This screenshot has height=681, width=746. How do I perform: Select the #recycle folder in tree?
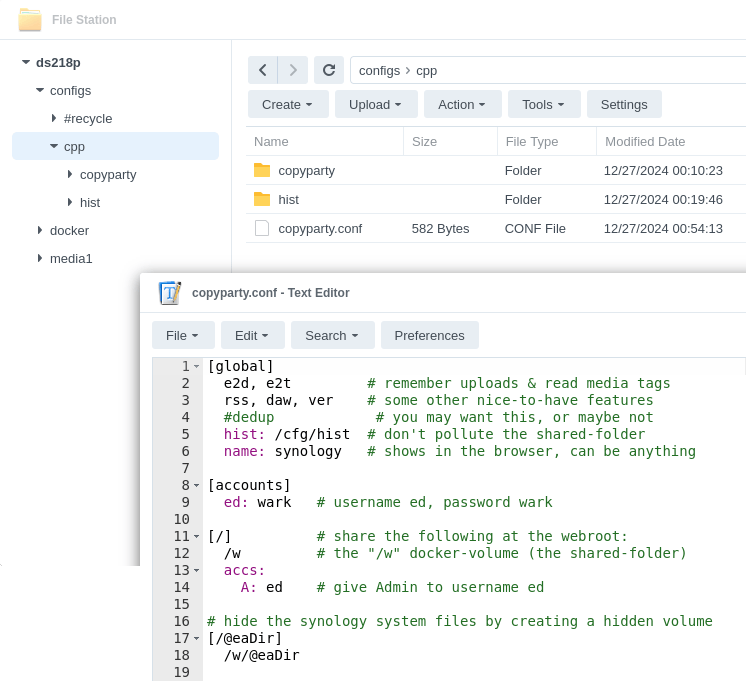[x=88, y=118]
